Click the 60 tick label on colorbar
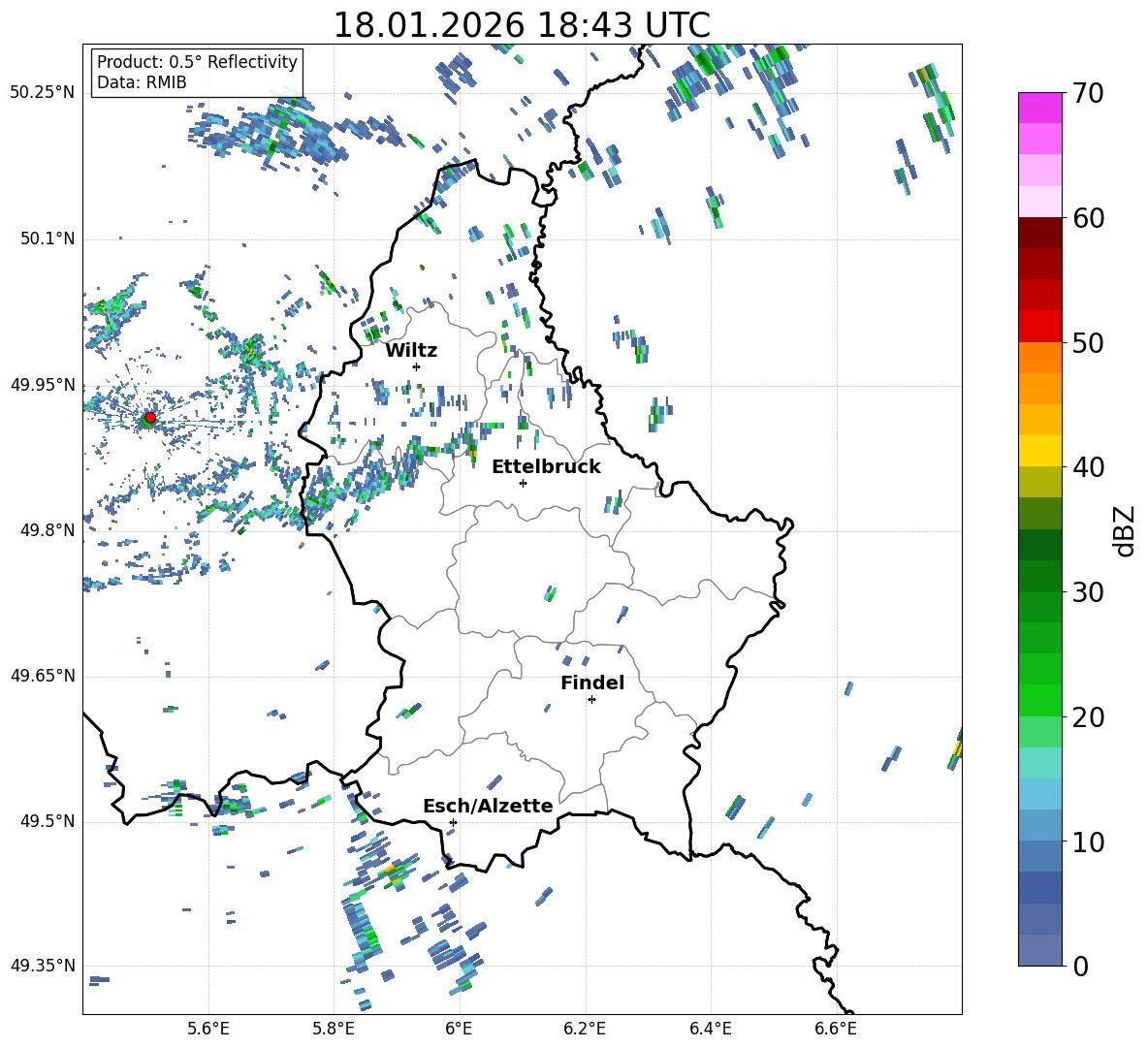Image resolution: width=1148 pixels, height=1048 pixels. point(1091,218)
